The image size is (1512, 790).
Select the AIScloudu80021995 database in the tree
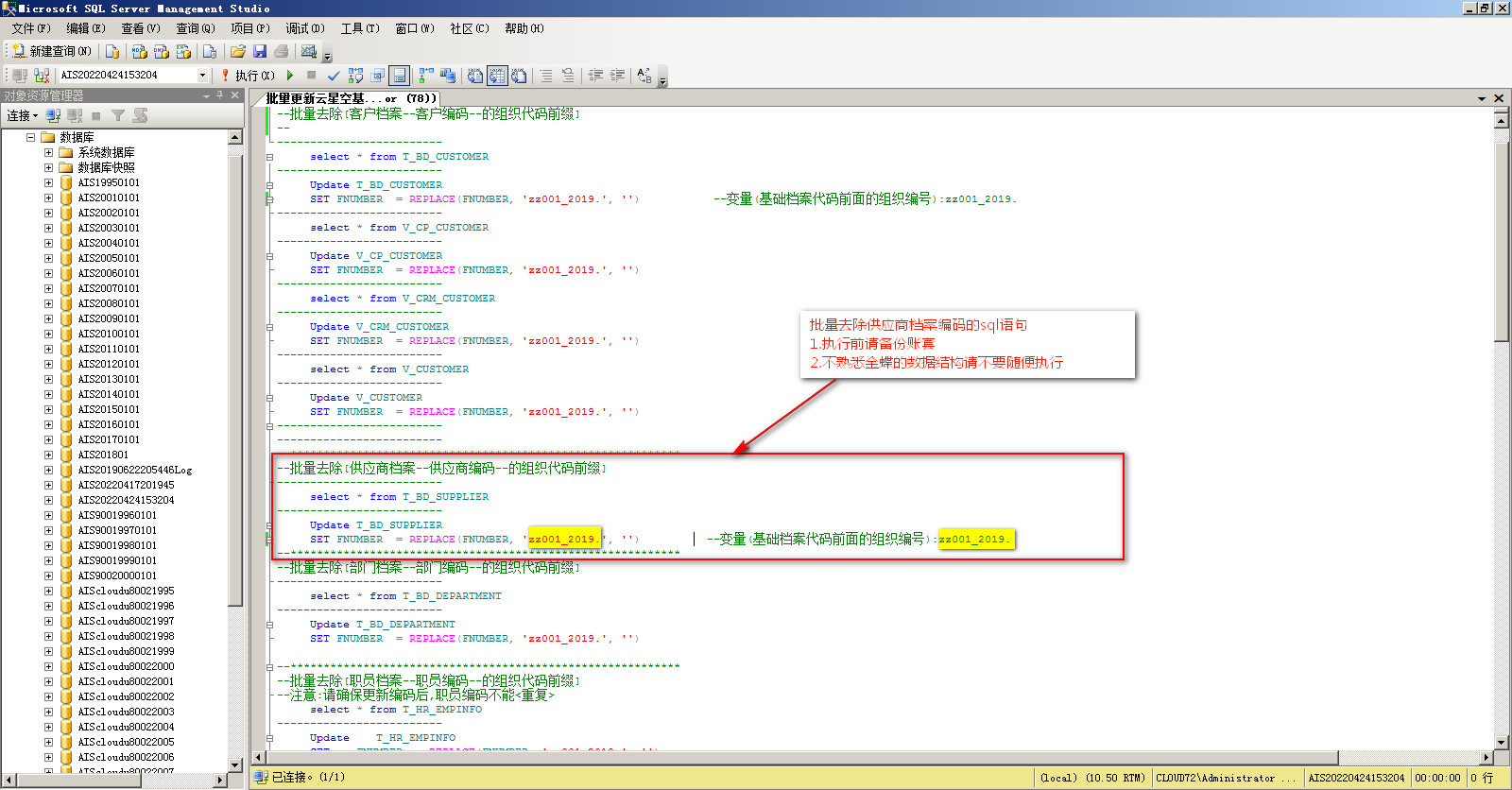pyautogui.click(x=126, y=591)
